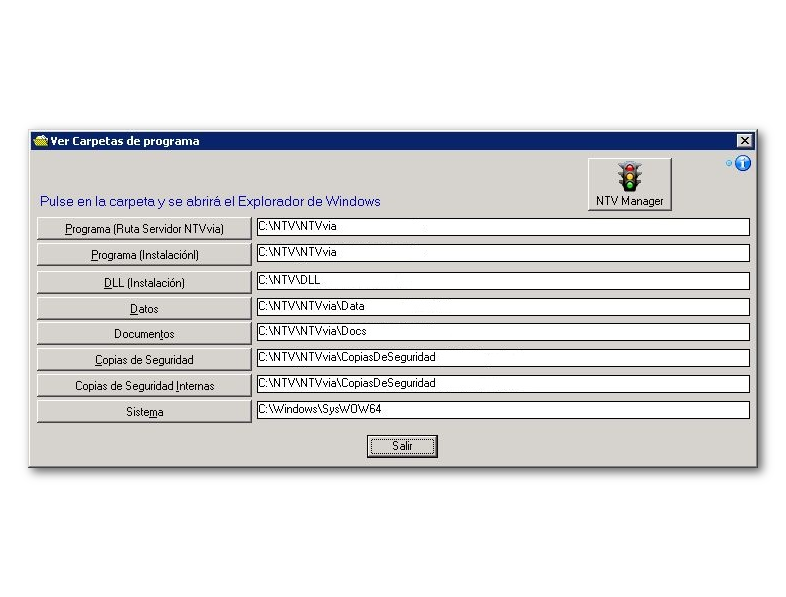This screenshot has width=786, height=597.
Task: Open the Copias de Seguridad folder
Action: click(144, 359)
